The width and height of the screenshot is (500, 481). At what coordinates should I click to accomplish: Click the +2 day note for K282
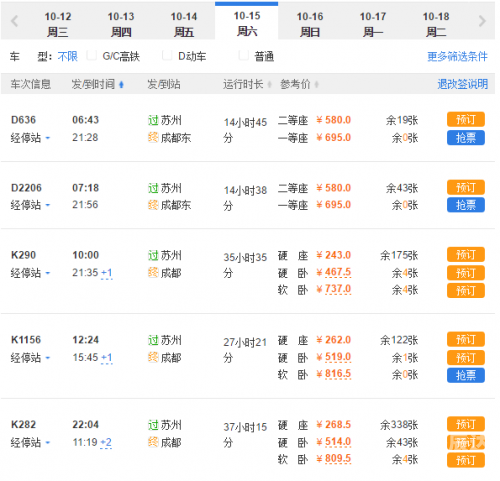pos(106,442)
